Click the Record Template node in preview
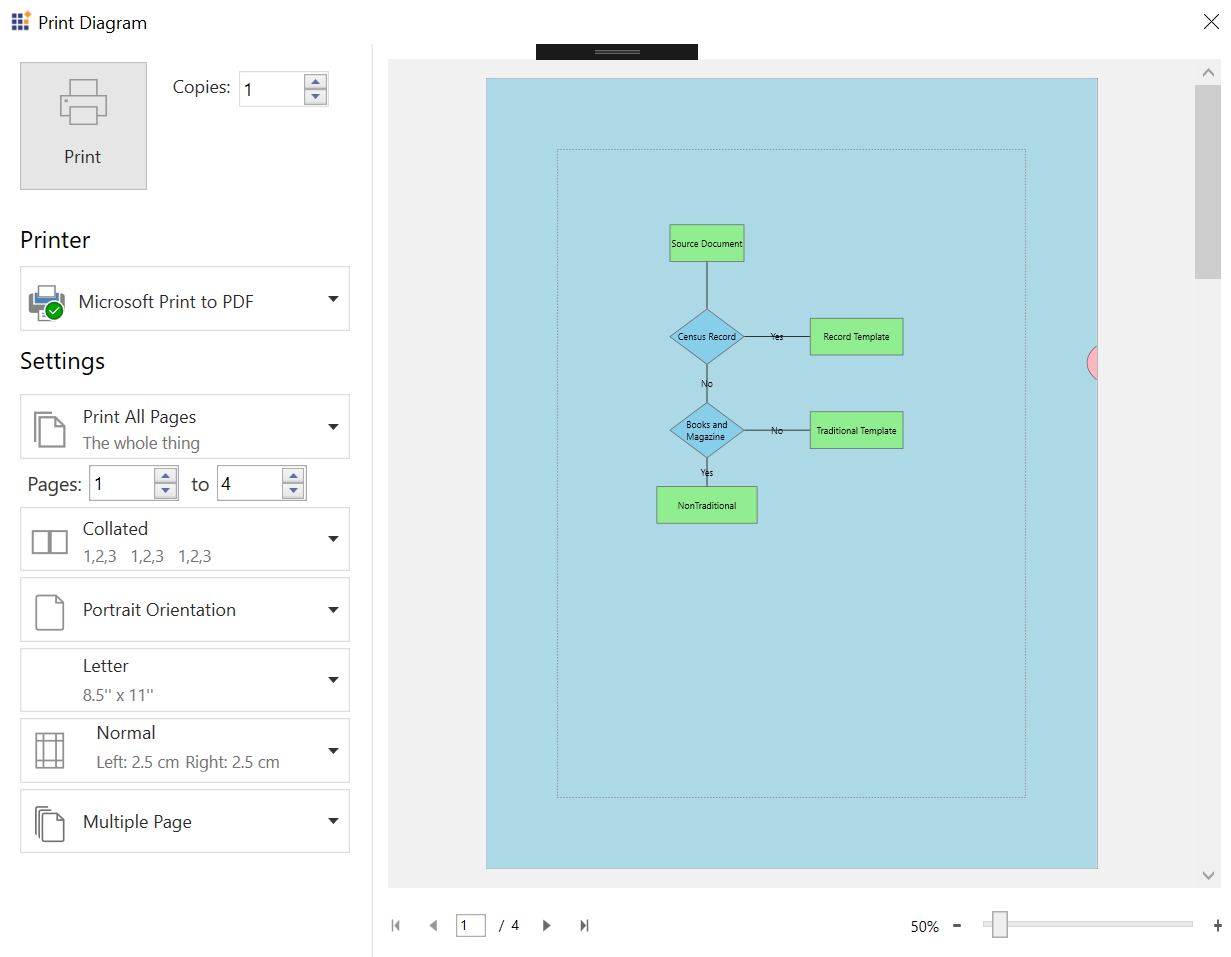1231x957 pixels. click(856, 336)
